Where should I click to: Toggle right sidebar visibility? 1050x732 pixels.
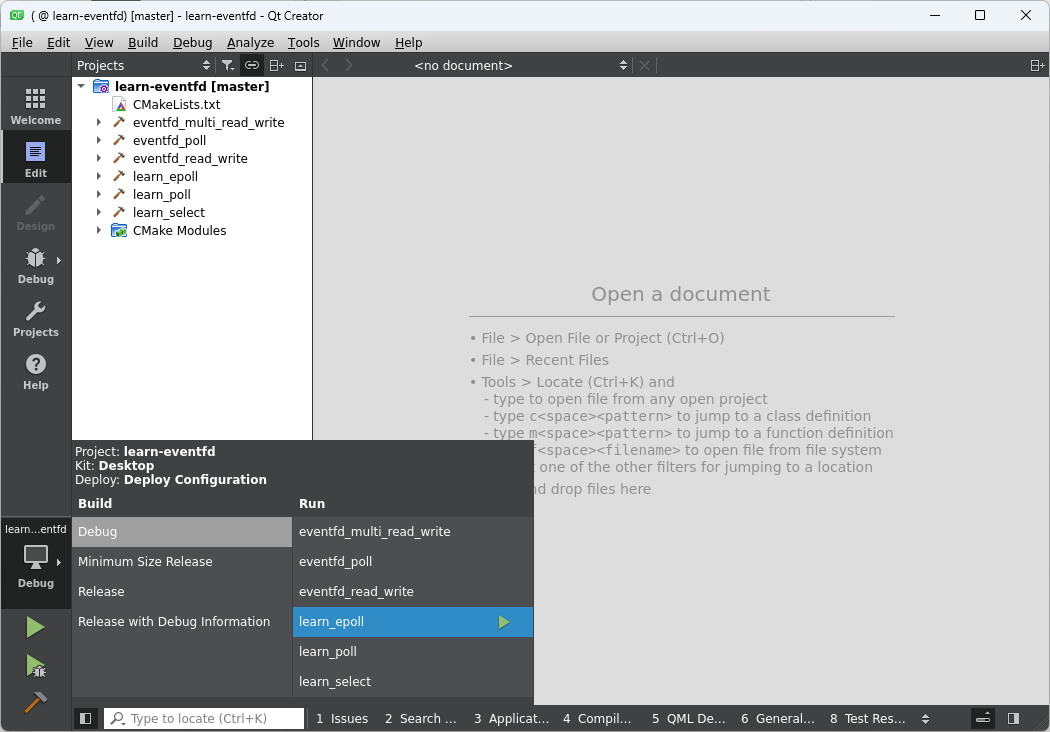1014,718
